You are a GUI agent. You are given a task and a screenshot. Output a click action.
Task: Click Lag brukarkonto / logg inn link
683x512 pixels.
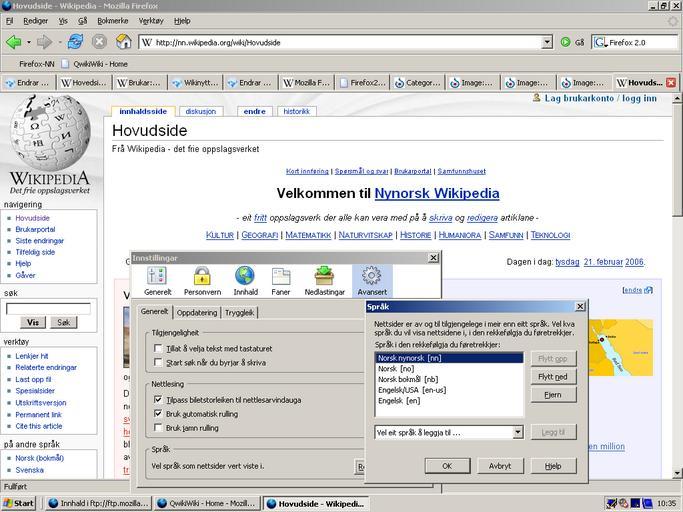[x=600, y=98]
